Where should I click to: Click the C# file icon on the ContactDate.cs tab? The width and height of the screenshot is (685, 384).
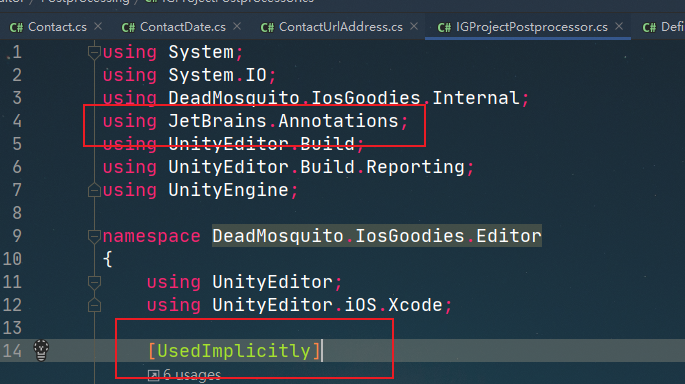point(128,28)
